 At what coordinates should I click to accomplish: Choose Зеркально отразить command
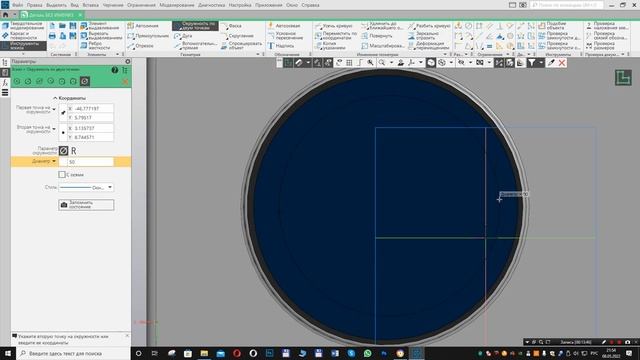(x=424, y=36)
